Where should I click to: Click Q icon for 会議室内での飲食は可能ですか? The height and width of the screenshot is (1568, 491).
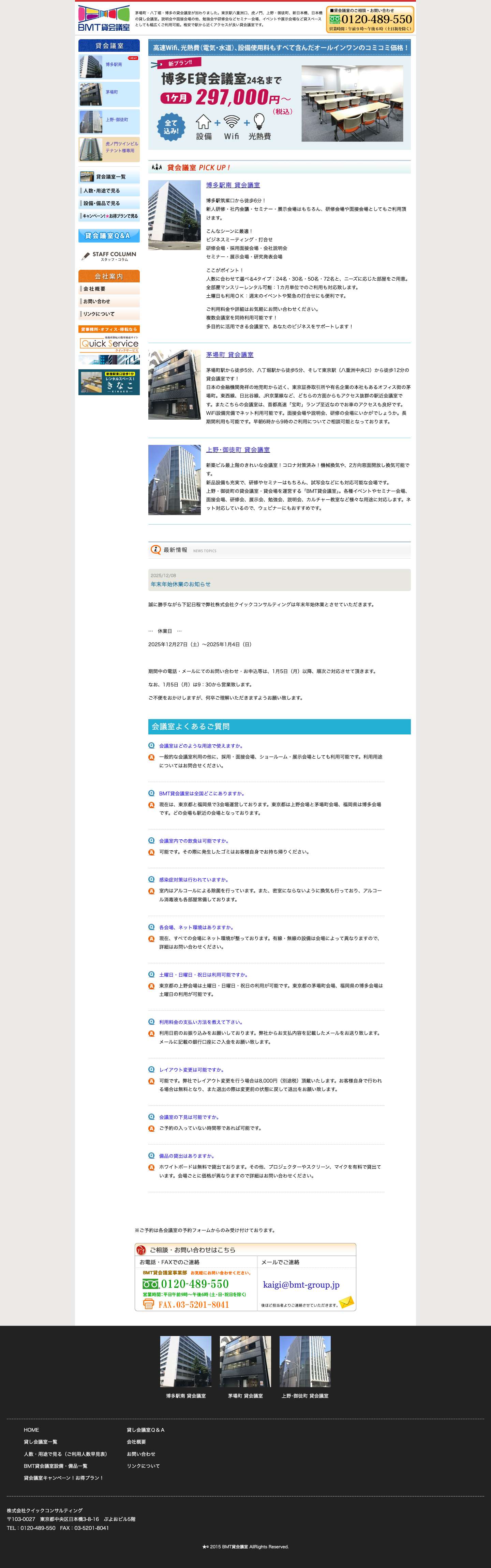[152, 841]
